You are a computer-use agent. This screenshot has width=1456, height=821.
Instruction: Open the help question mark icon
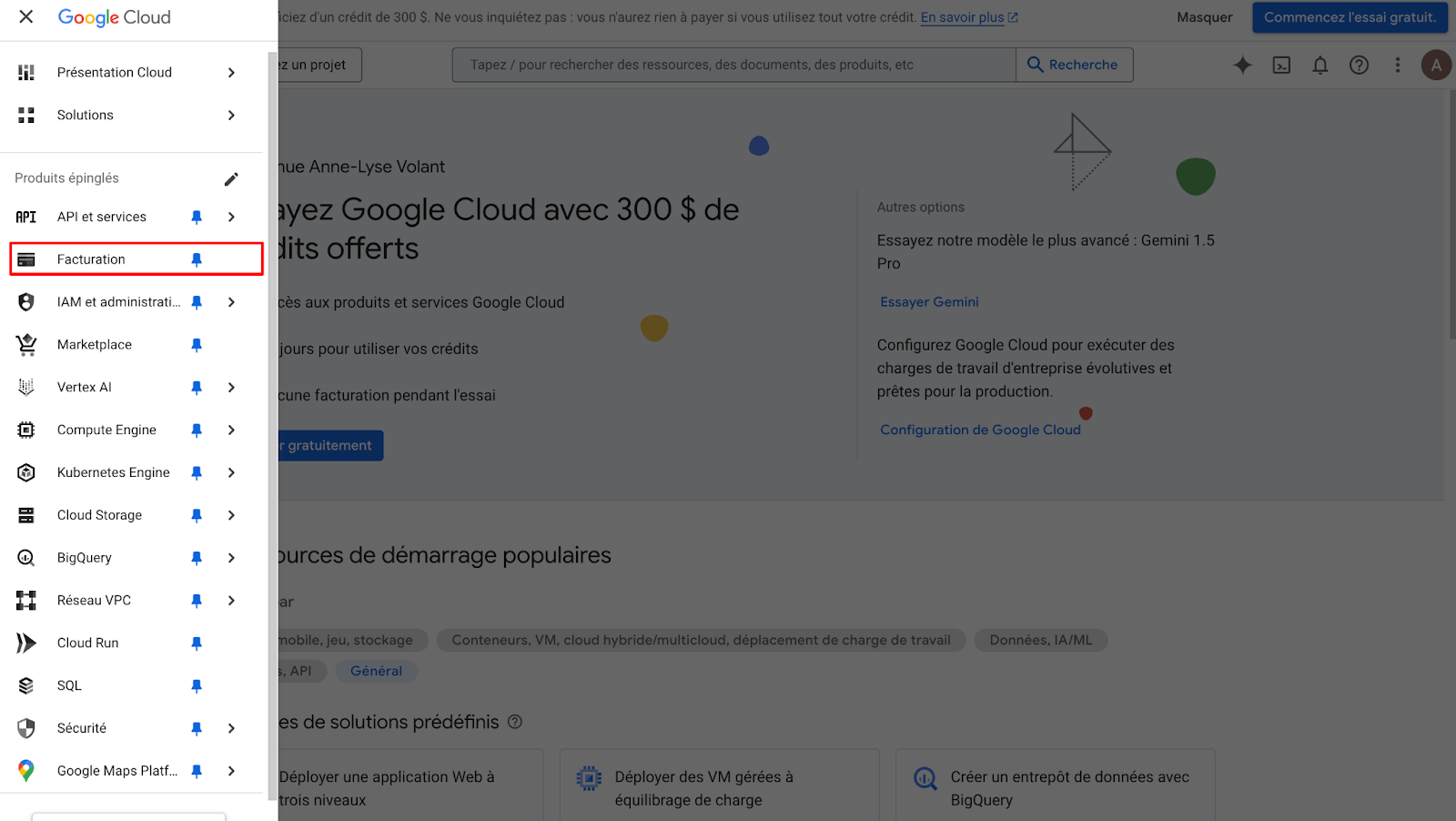(x=1359, y=65)
